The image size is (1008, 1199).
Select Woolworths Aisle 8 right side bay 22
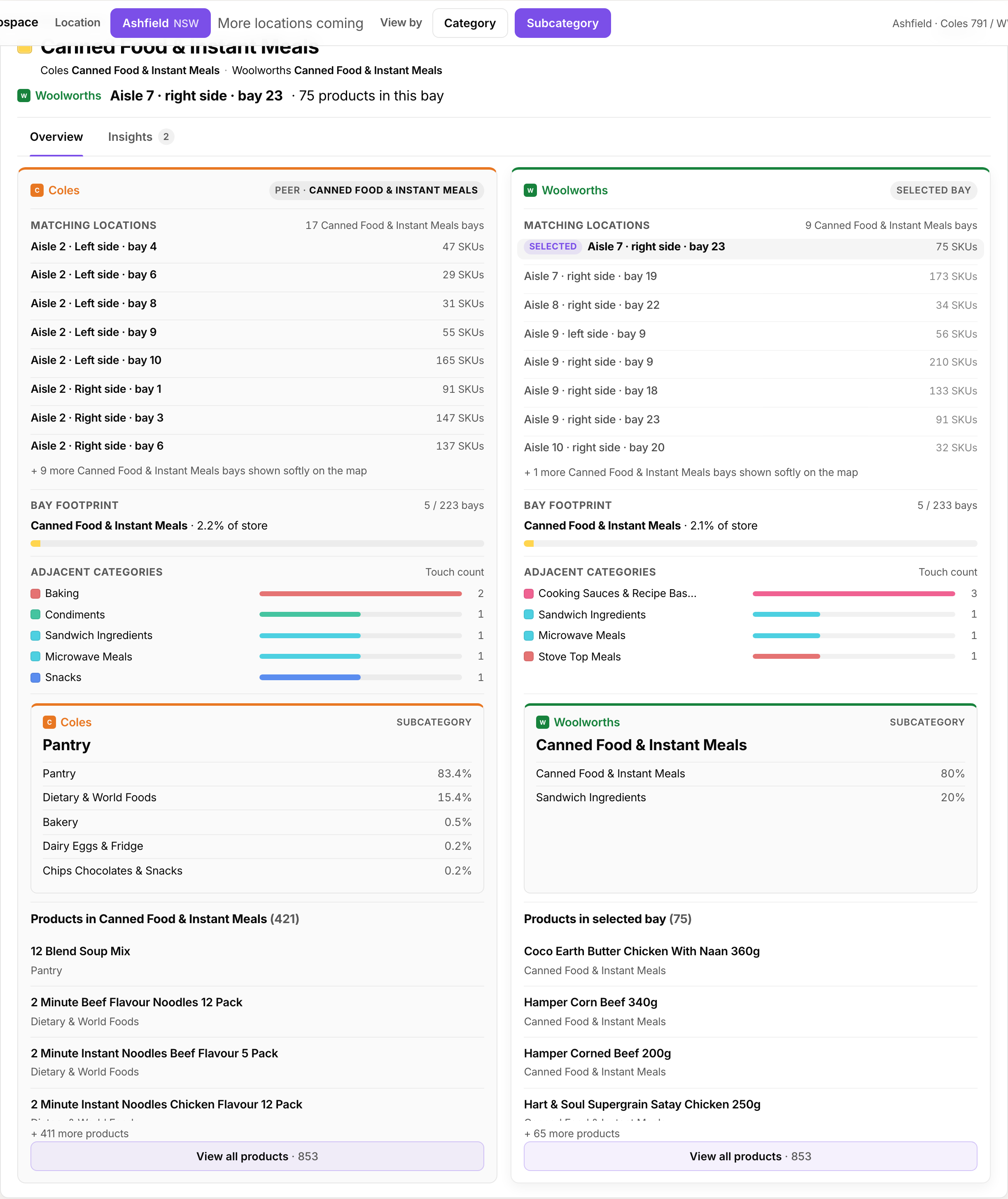pos(750,305)
